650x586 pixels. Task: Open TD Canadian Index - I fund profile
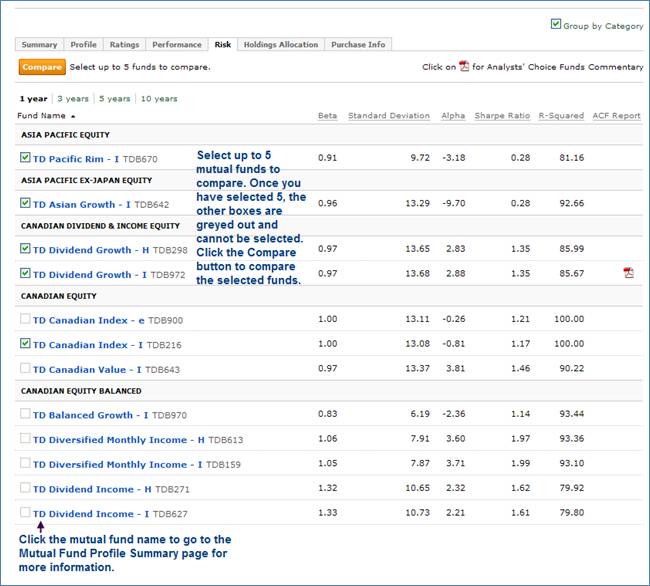[88, 345]
